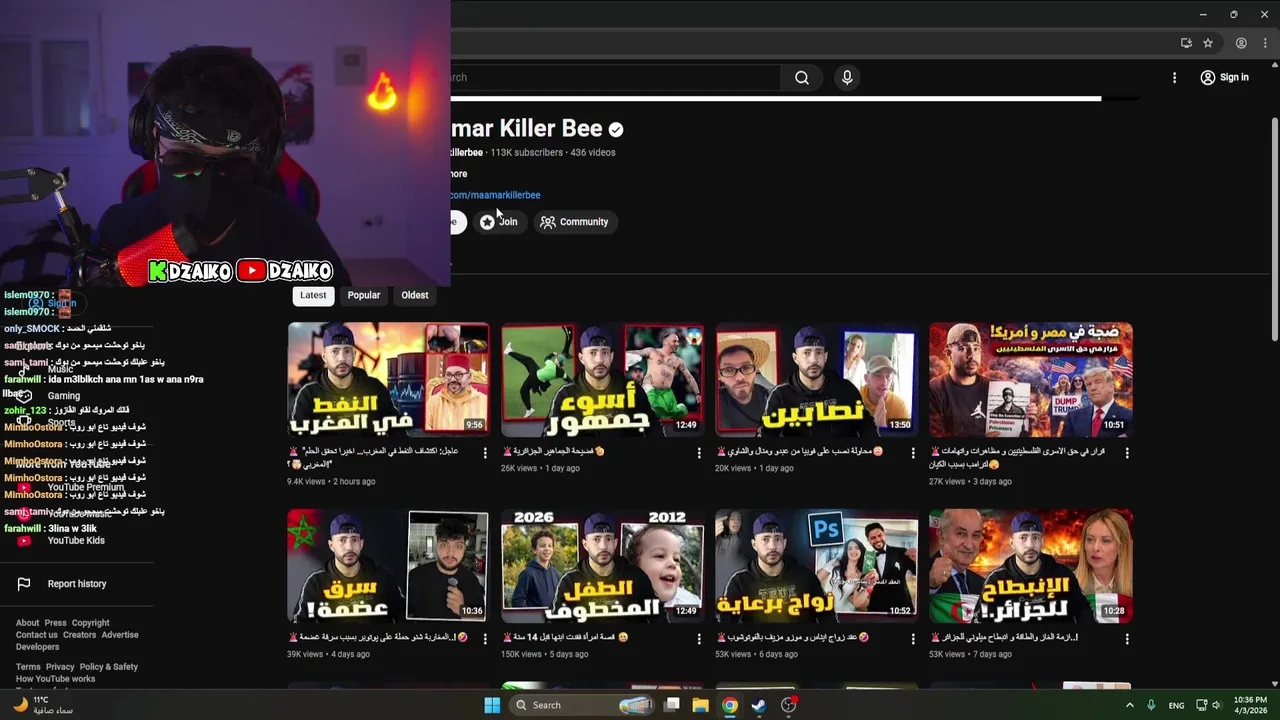
Task: Click inside the YouTube search field
Action: (x=615, y=78)
